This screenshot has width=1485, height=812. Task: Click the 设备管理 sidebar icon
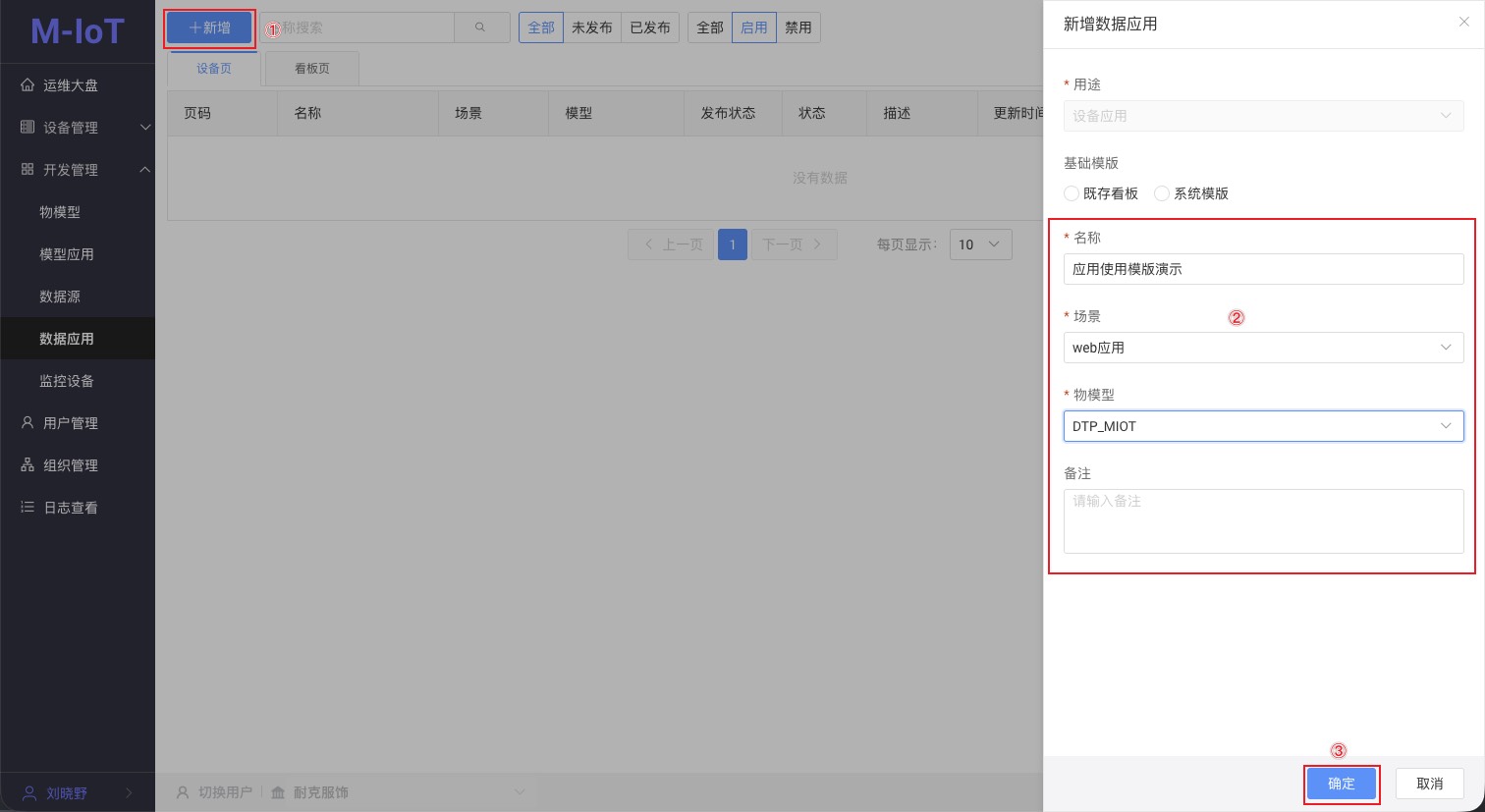pyautogui.click(x=27, y=128)
